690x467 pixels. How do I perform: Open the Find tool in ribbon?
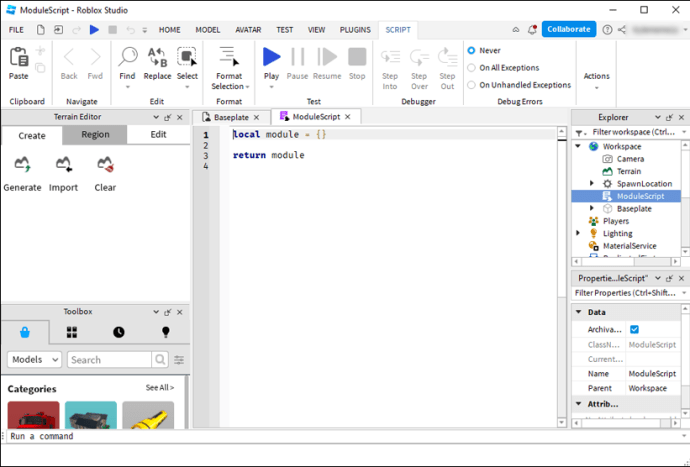[127, 59]
